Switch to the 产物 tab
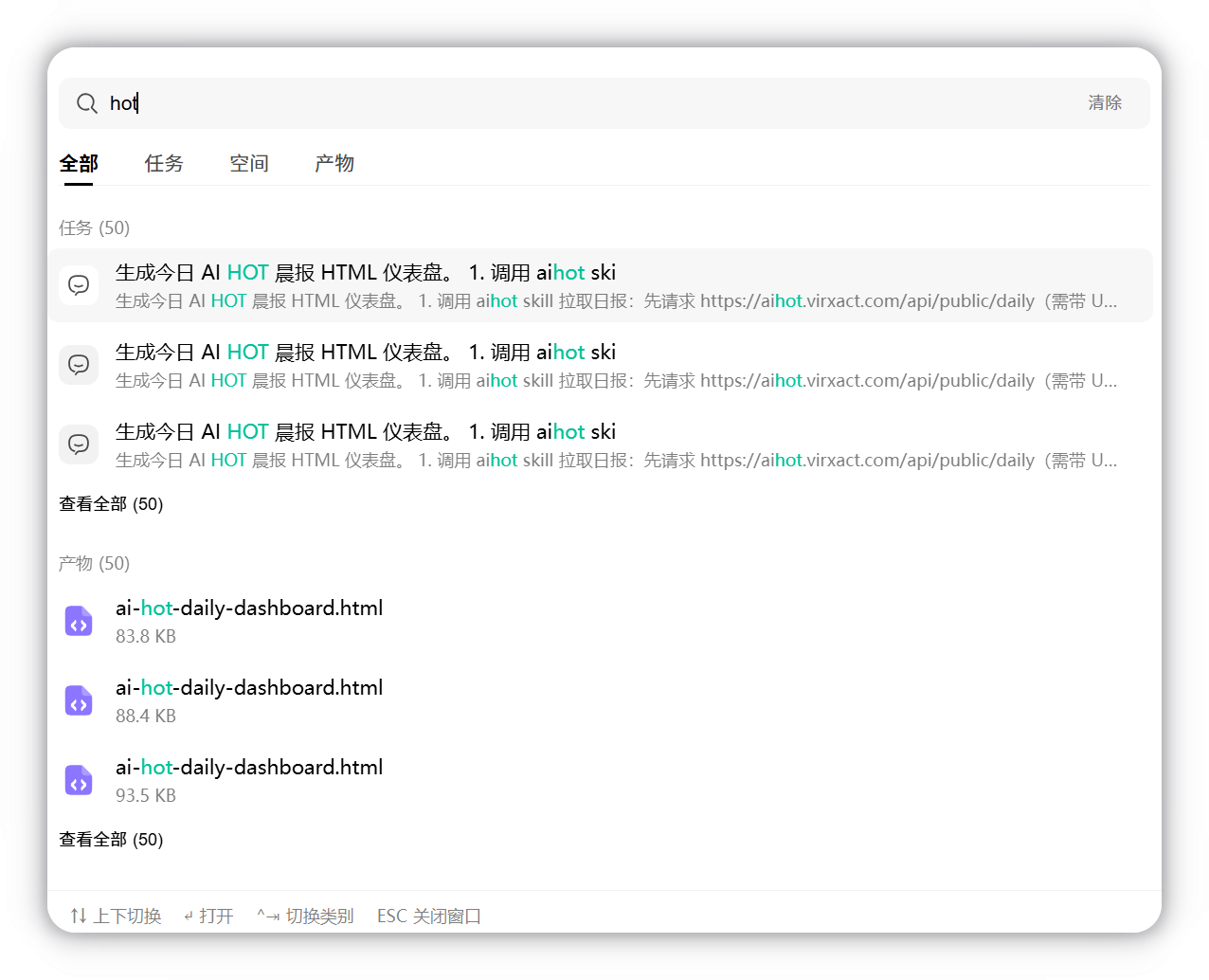The image size is (1209, 980). pos(334,163)
